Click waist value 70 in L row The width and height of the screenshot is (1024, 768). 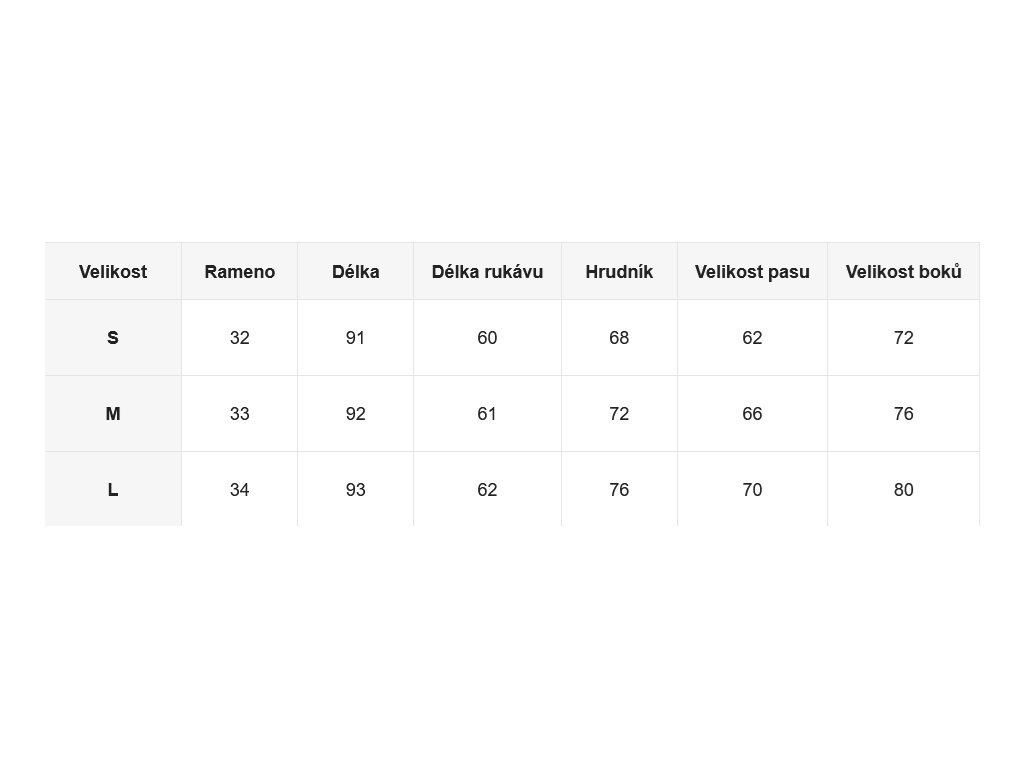752,490
